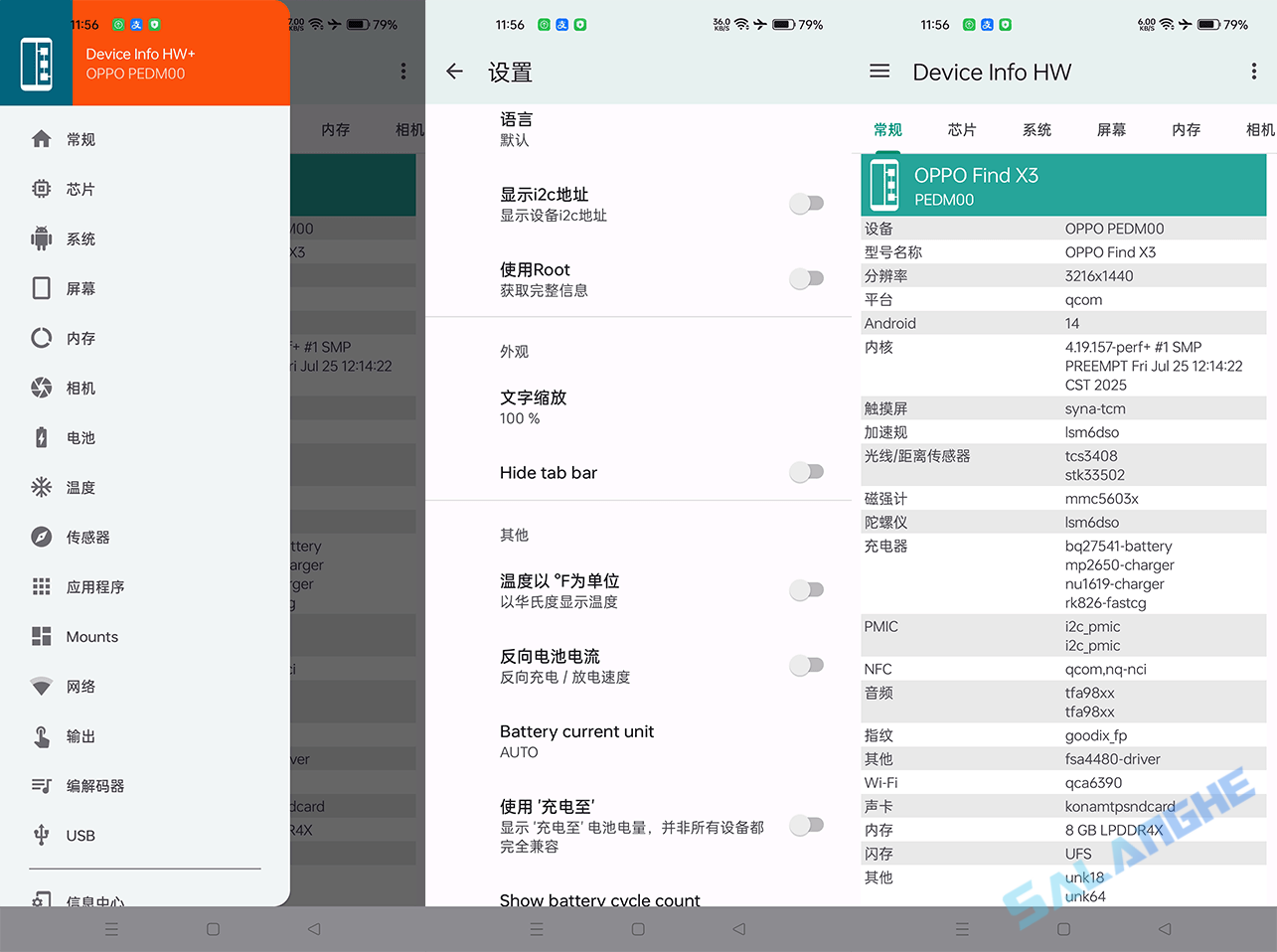Turn on the 使用Root toggle
This screenshot has width=1277, height=952.
pyautogui.click(x=807, y=278)
